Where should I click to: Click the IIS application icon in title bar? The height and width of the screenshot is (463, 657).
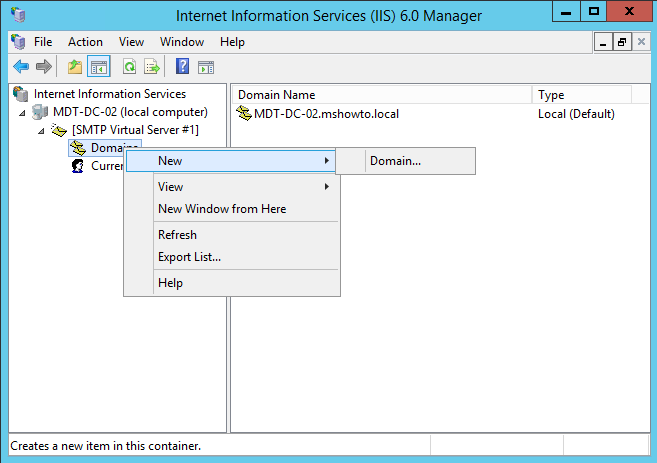click(18, 15)
